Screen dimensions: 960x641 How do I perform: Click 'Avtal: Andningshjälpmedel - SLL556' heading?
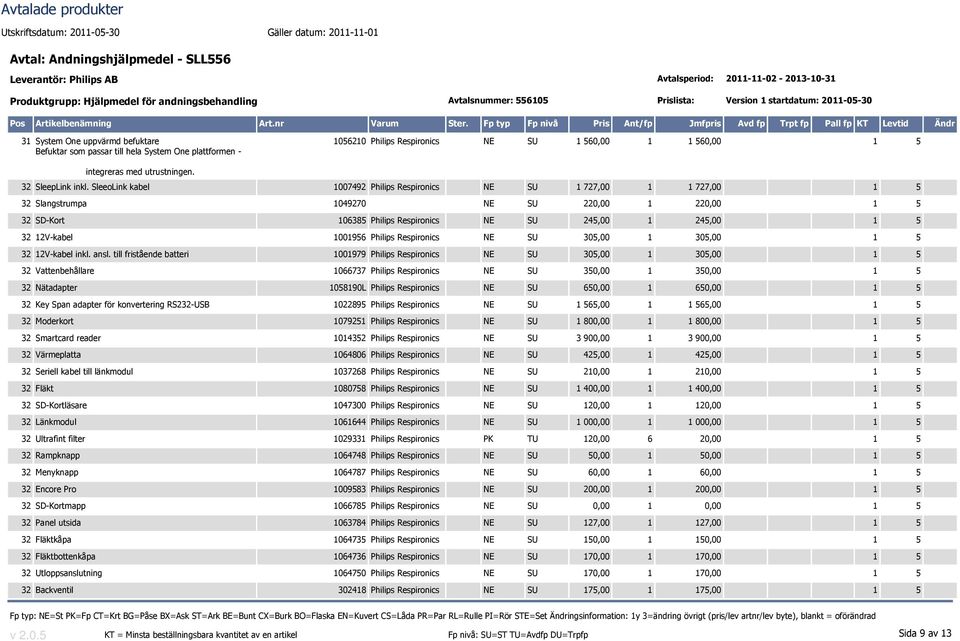(120, 59)
